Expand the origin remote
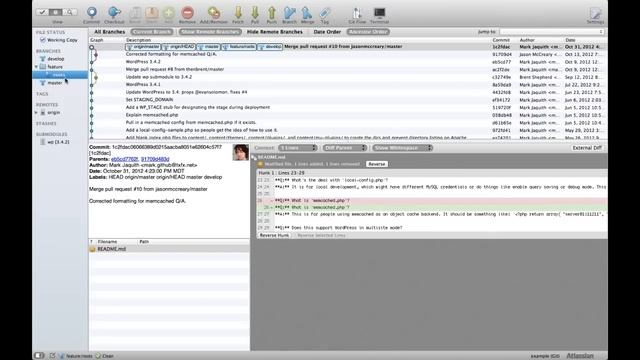 coord(36,112)
